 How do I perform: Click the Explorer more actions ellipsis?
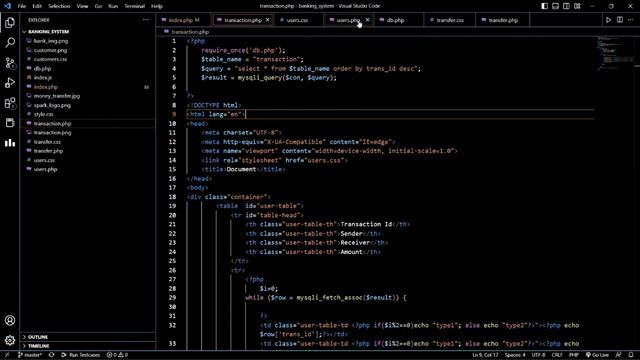click(146, 20)
